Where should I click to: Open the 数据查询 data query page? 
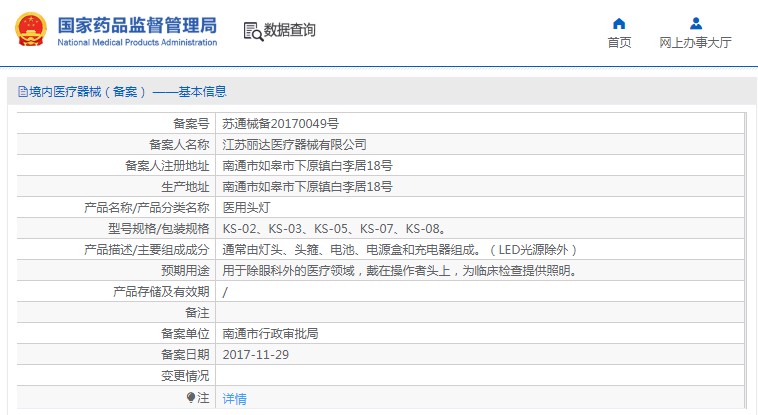pyautogui.click(x=290, y=31)
